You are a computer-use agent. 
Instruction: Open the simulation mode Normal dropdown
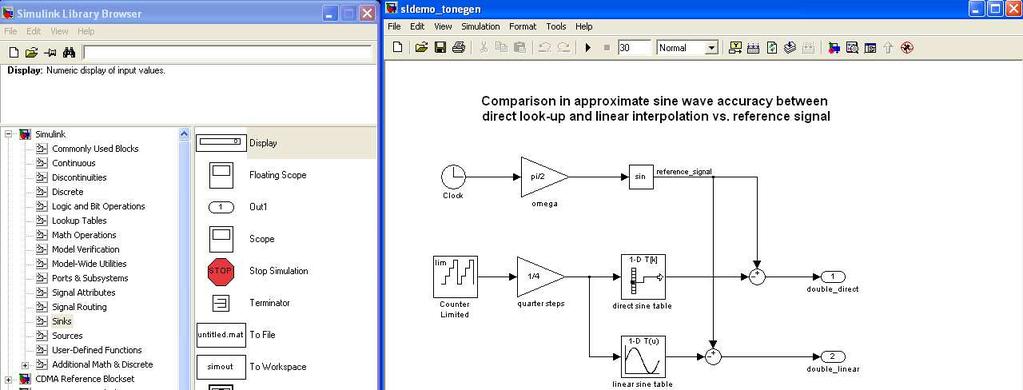(688, 48)
